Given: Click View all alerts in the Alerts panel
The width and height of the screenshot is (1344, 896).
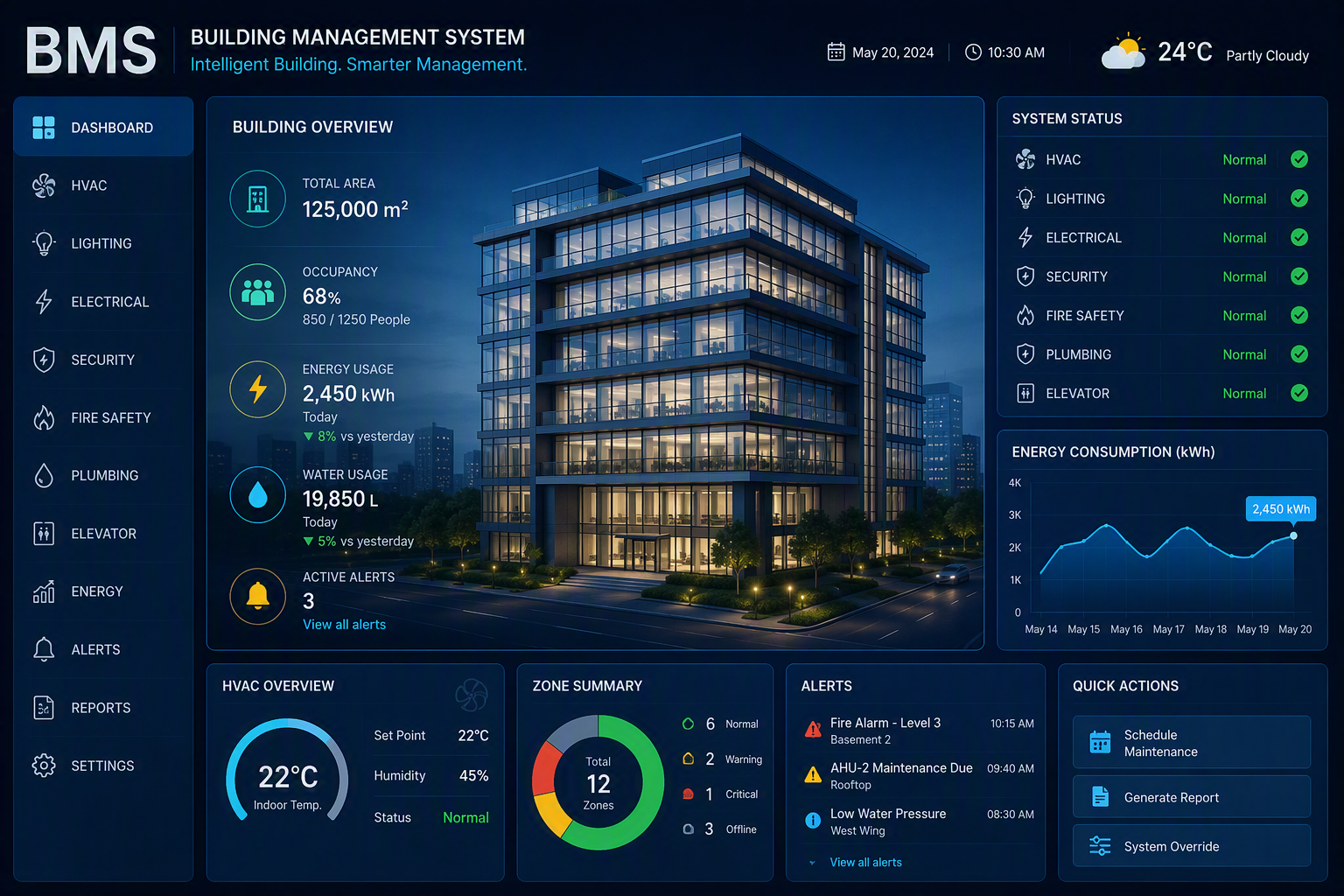Looking at the screenshot, I should [x=865, y=863].
